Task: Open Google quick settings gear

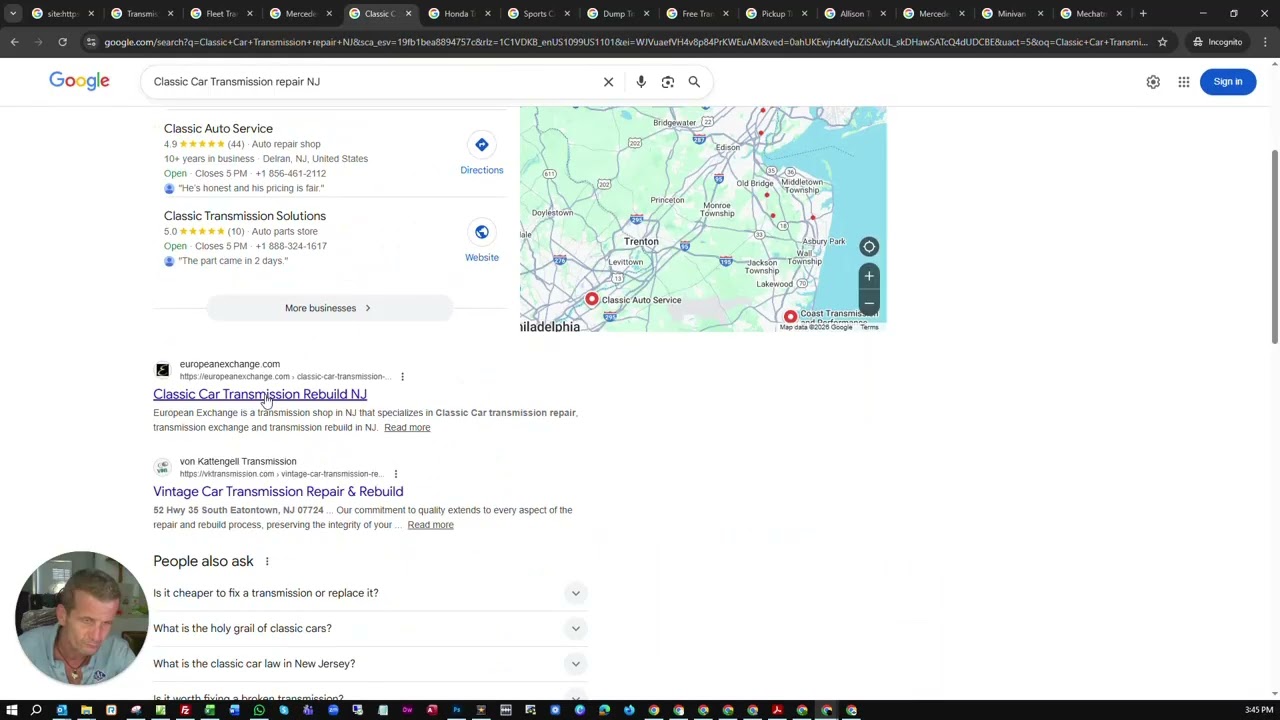Action: pos(1153,82)
